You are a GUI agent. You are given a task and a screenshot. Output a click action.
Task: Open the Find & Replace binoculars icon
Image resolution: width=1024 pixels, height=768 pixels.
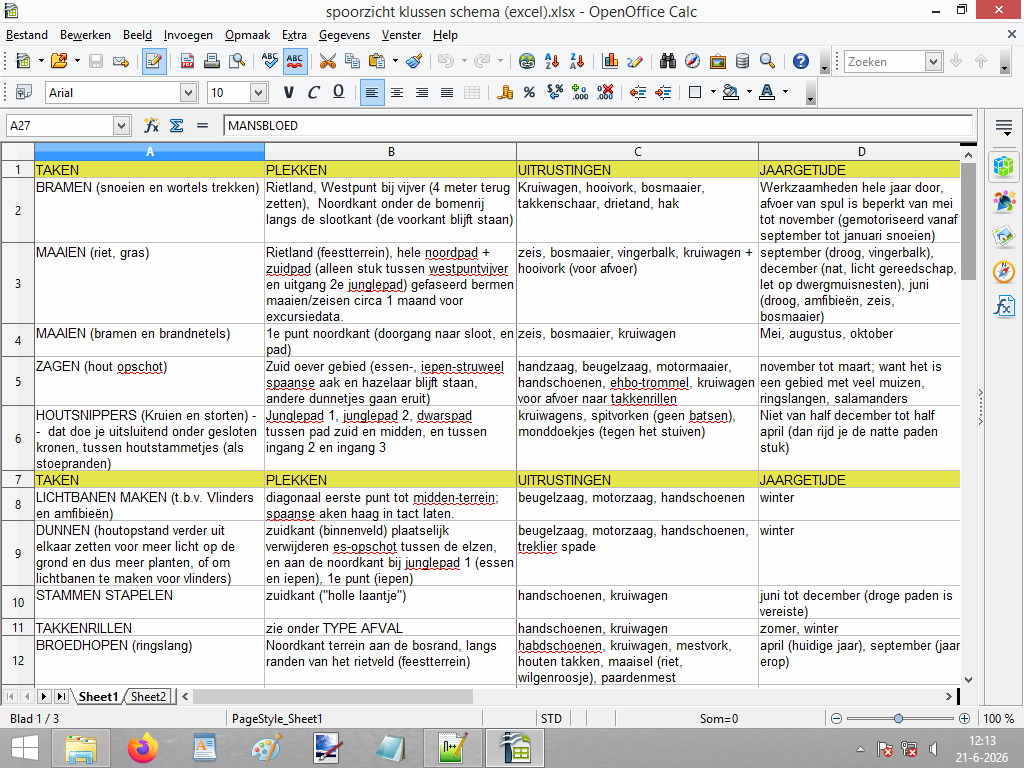coord(667,61)
